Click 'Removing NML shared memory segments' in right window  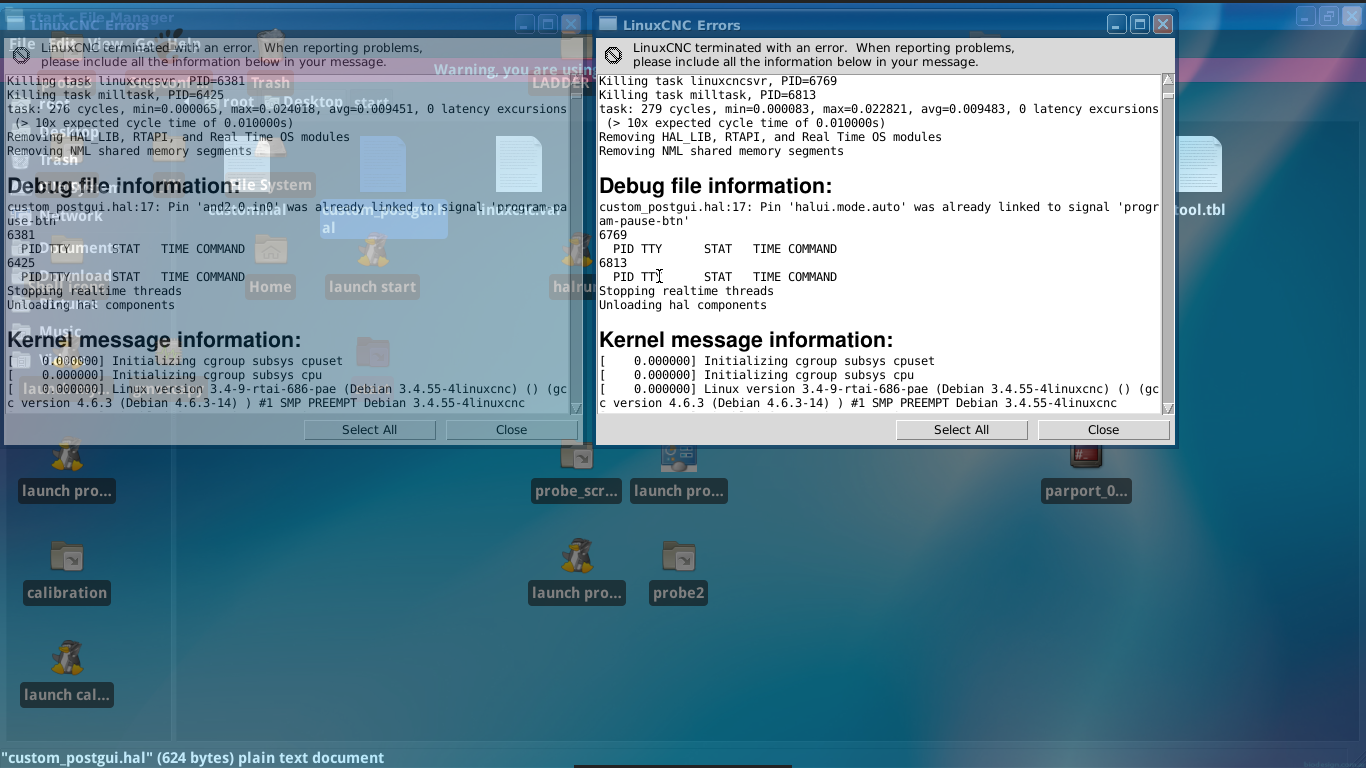[721, 151]
